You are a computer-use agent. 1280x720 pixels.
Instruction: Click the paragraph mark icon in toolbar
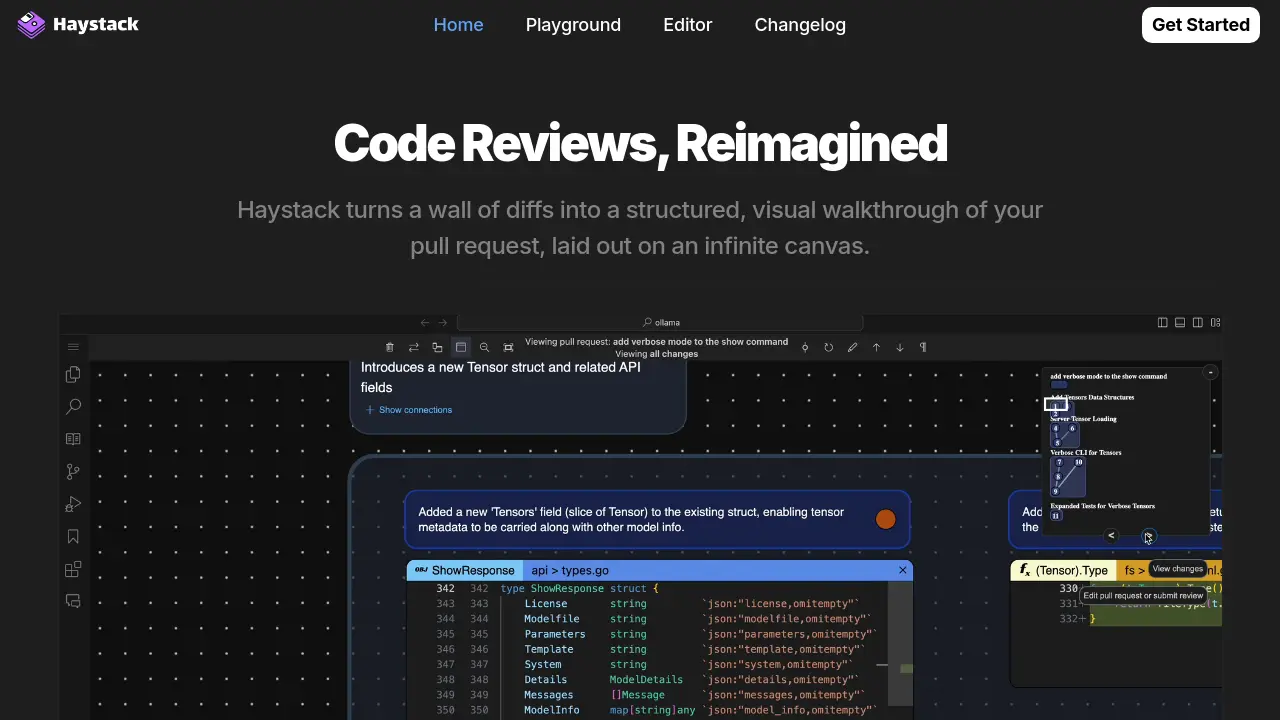[923, 347]
